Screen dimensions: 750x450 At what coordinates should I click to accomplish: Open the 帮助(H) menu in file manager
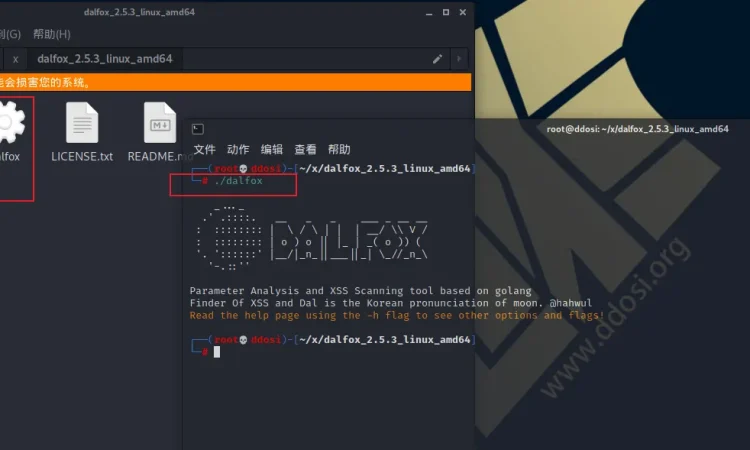52,34
